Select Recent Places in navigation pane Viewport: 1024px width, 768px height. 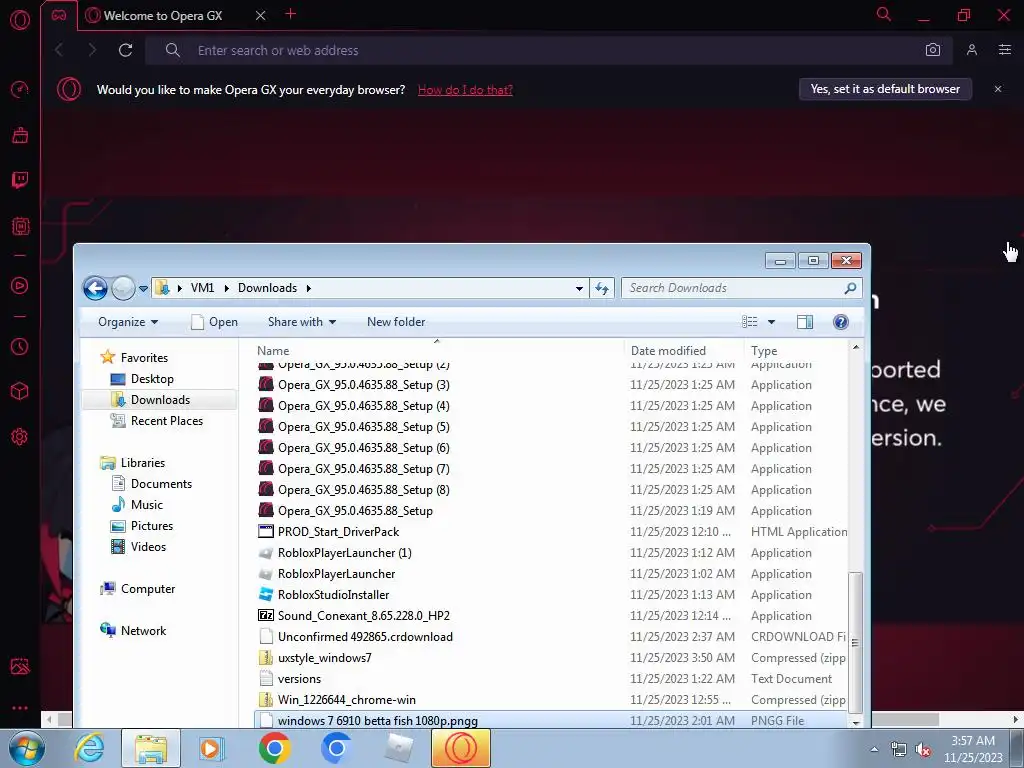[167, 421]
